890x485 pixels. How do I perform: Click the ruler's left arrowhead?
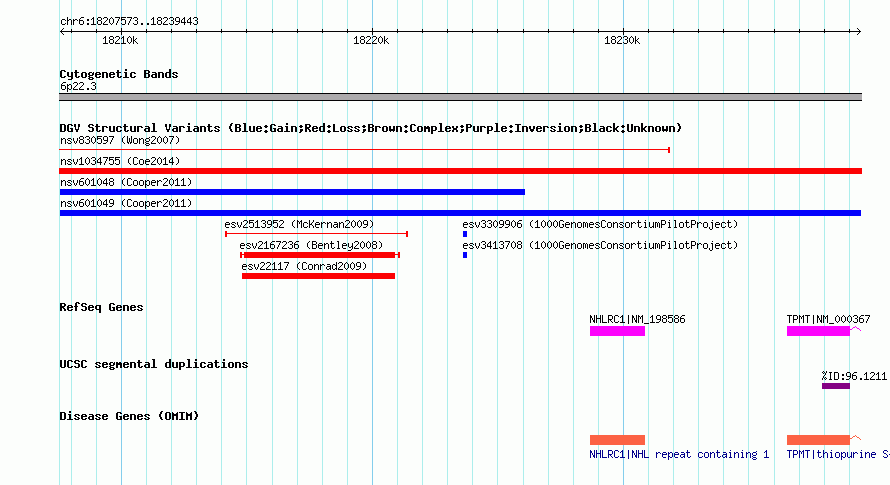(63, 32)
